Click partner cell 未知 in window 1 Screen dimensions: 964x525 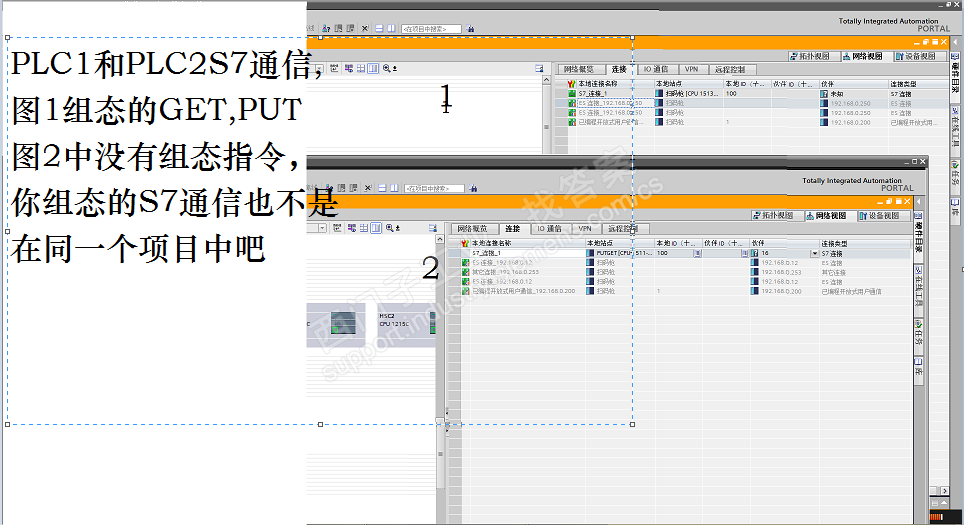point(853,93)
